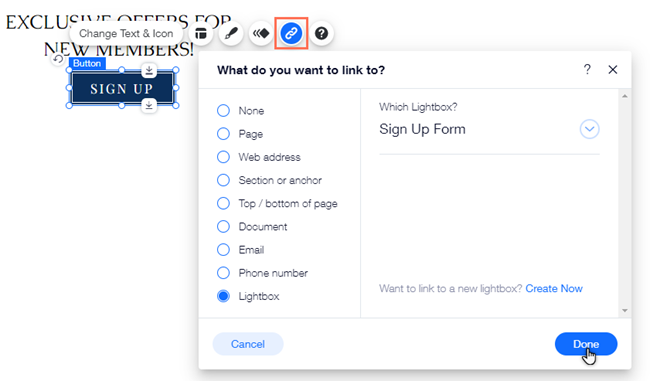Open the Animation icon in toolbar
Image resolution: width=650 pixels, height=381 pixels.
pyautogui.click(x=261, y=33)
